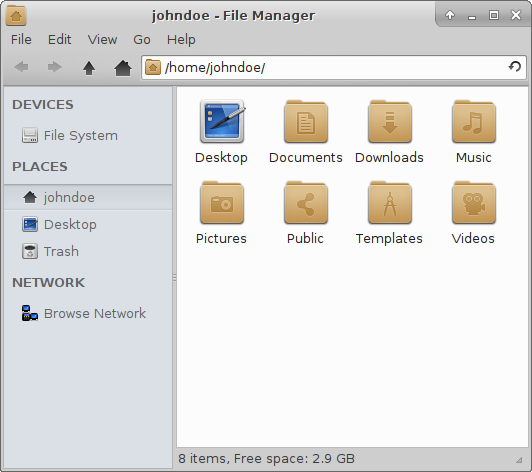The width and height of the screenshot is (532, 472).
Task: Go to parent folder using up arrow
Action: point(89,68)
